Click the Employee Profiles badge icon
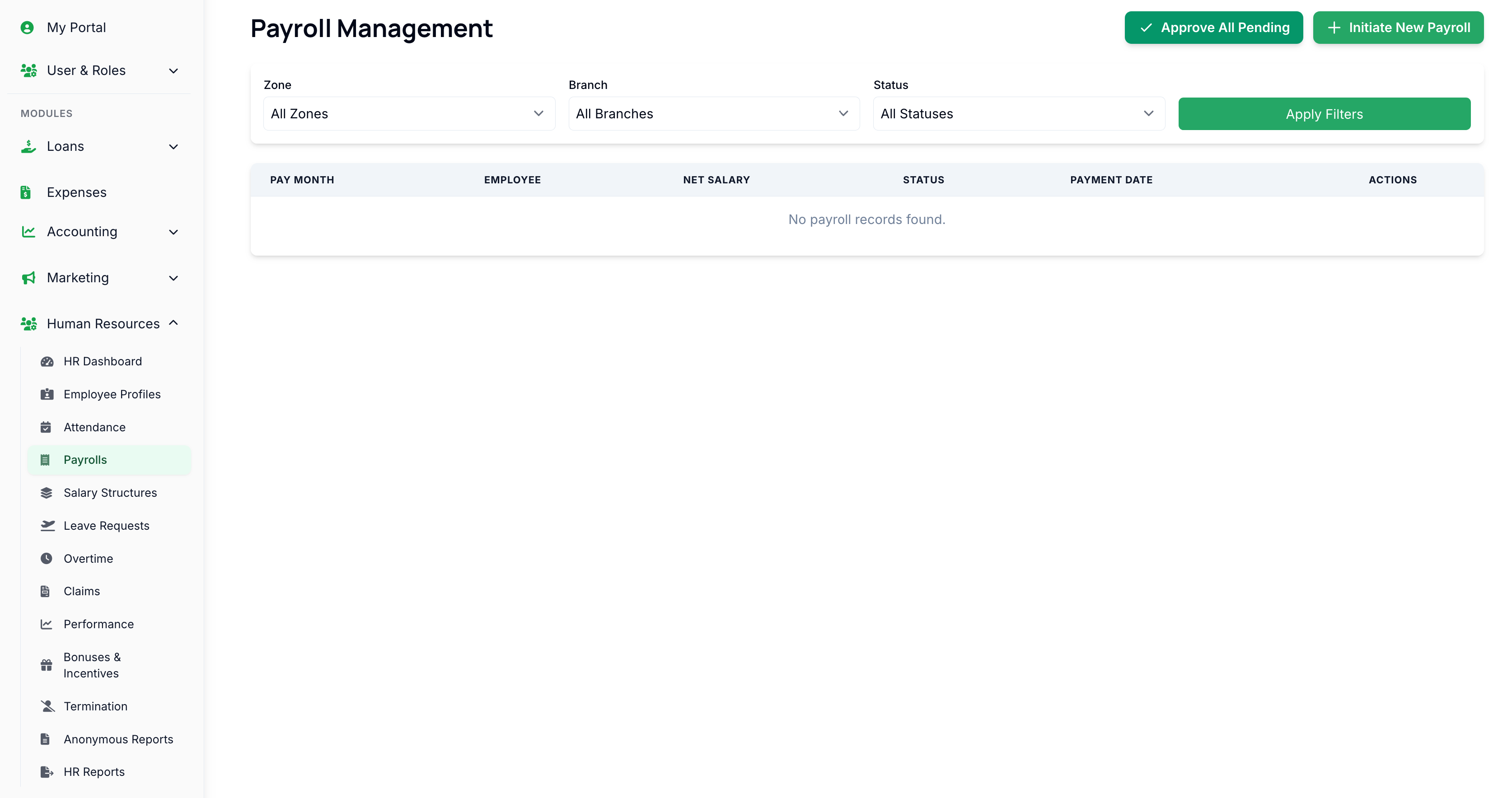This screenshot has width=1512, height=798. tap(47, 394)
